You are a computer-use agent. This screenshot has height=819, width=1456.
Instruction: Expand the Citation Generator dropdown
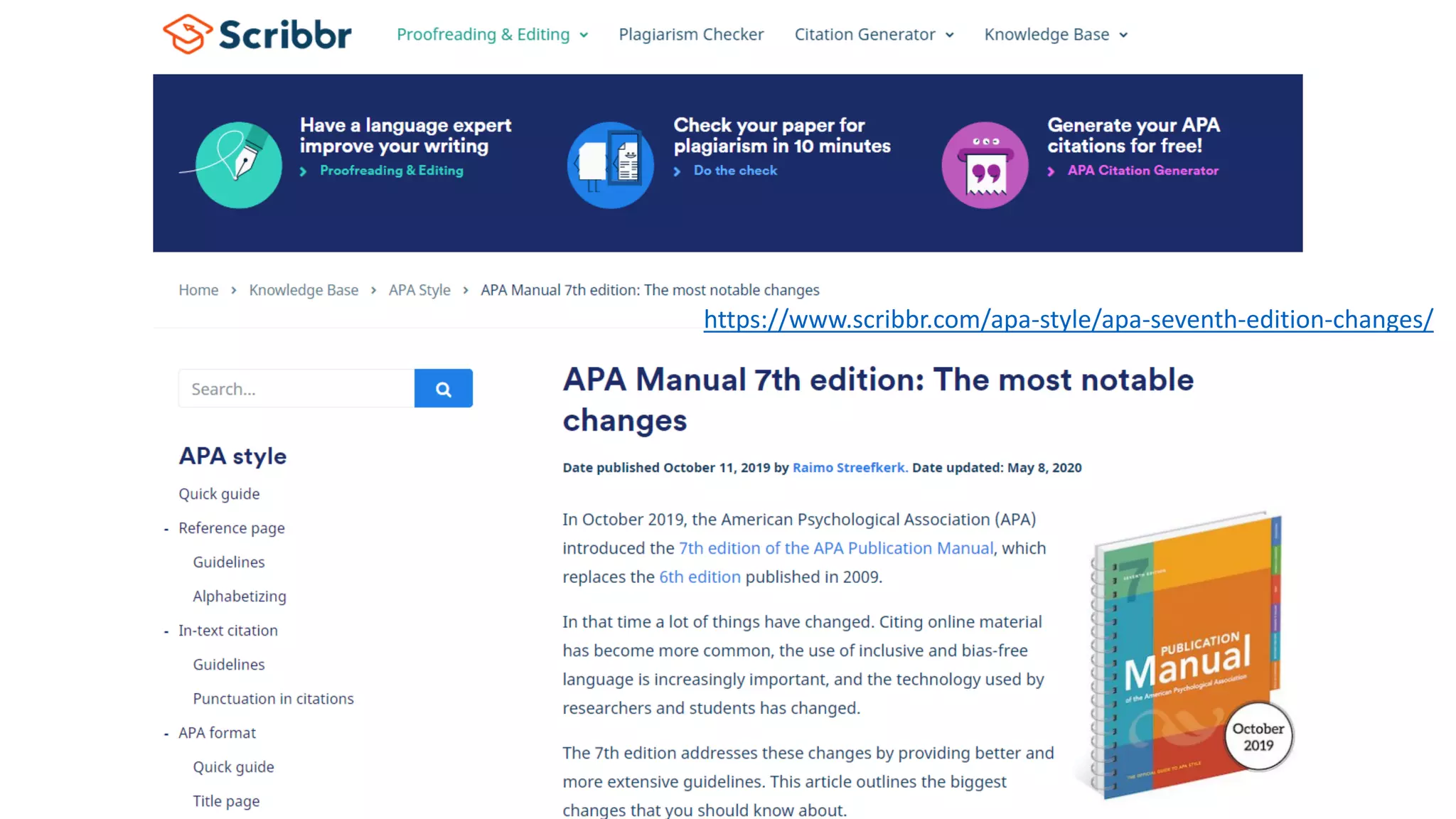(x=874, y=34)
